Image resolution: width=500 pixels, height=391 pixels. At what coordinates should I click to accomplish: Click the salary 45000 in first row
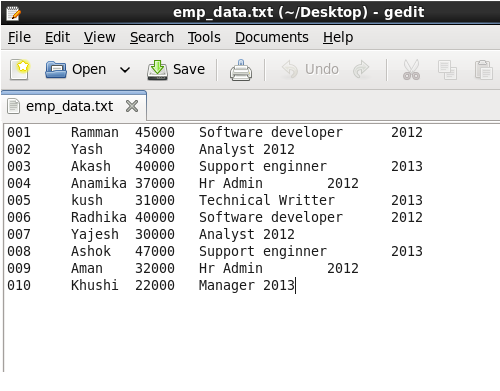pos(155,132)
